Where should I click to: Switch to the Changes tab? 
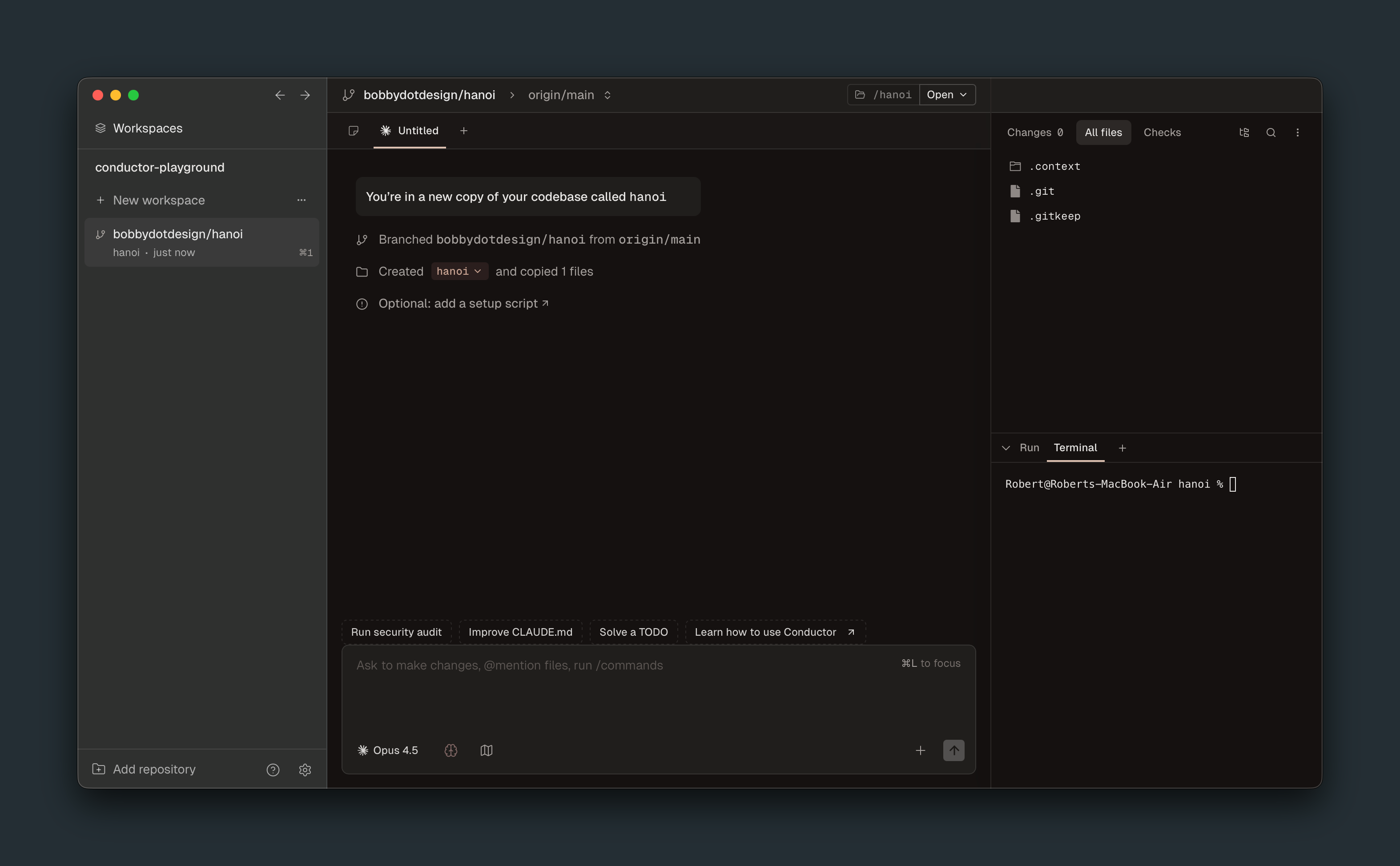[x=1034, y=133]
